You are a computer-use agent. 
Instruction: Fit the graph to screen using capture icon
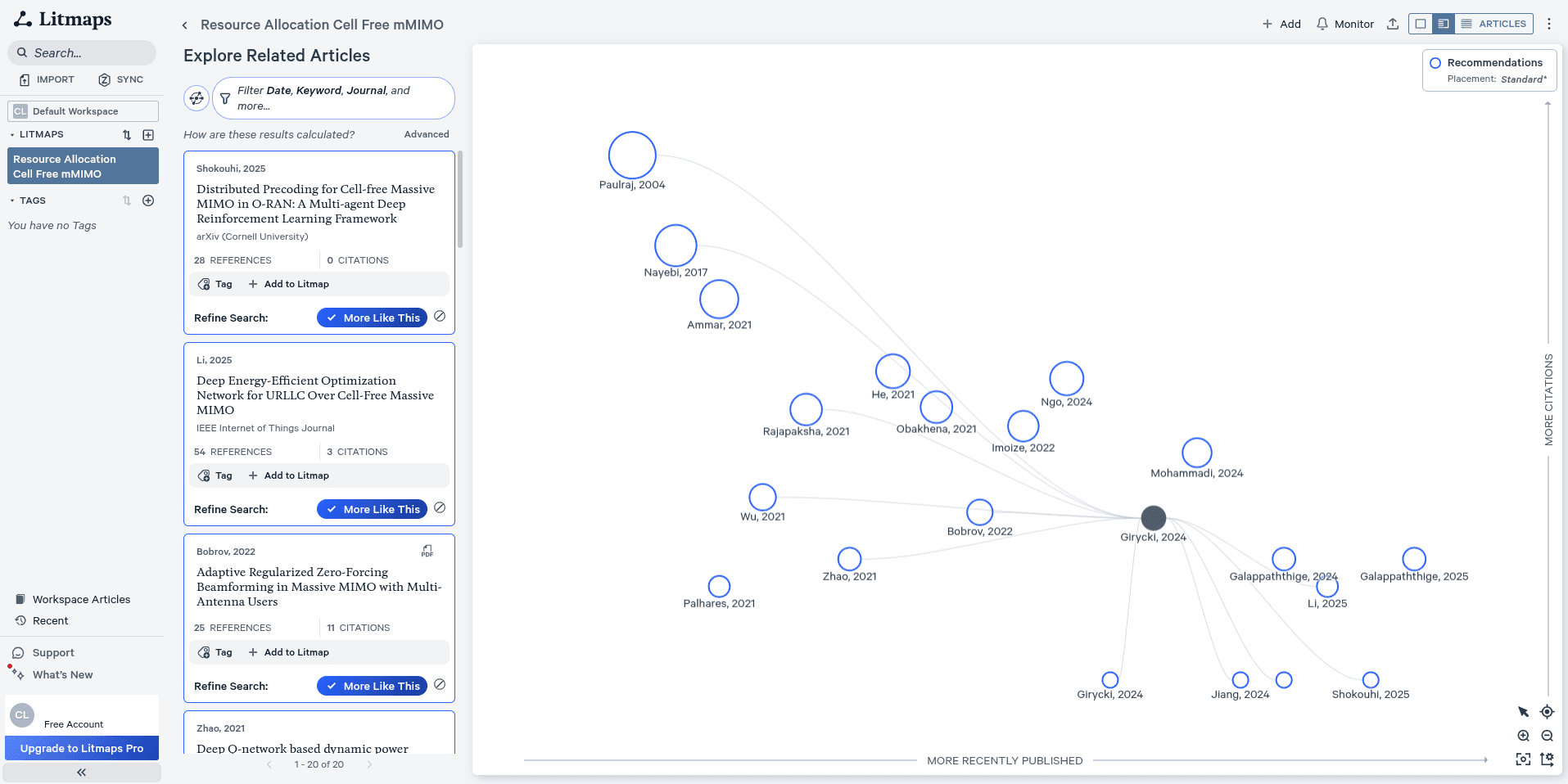pyautogui.click(x=1523, y=759)
